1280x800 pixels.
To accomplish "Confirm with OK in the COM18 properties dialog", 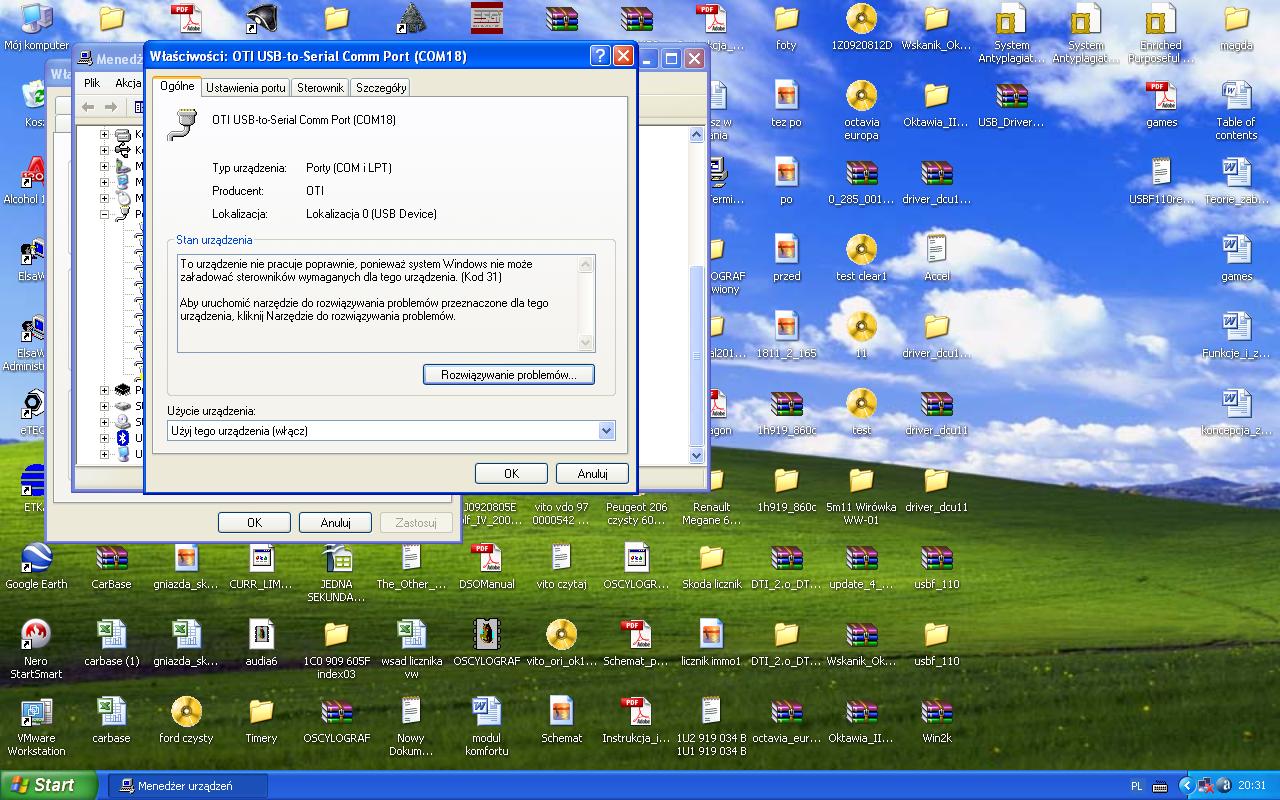I will click(x=511, y=474).
